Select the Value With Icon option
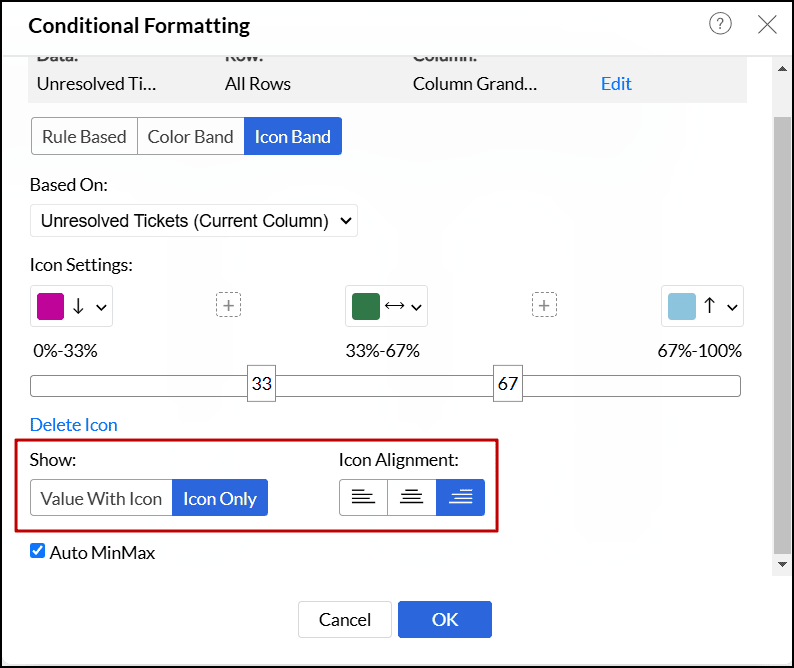794x668 pixels. [x=101, y=498]
